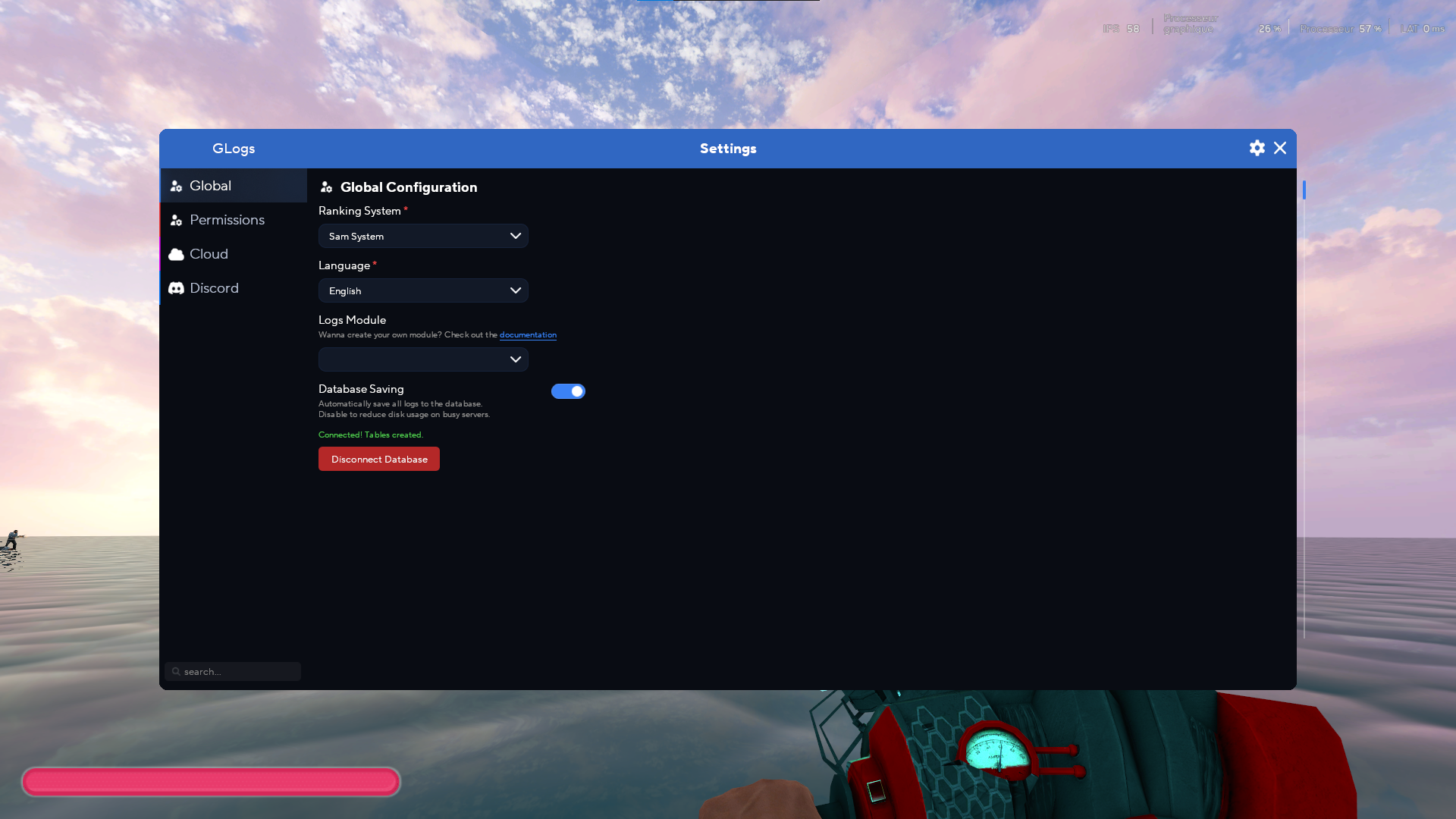Click the LAT 0 ms overlay reading

[x=1422, y=28]
